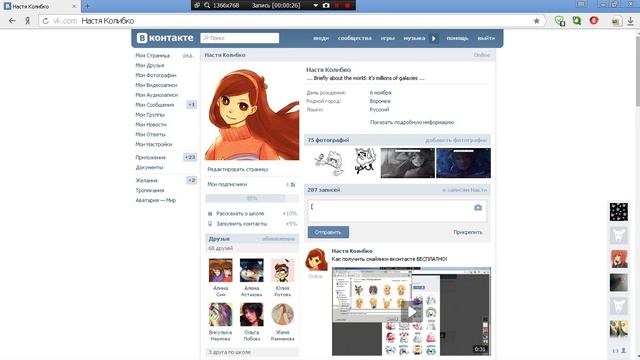Click the profile completion progress bar
The height and width of the screenshot is (360, 640).
pyautogui.click(x=252, y=198)
